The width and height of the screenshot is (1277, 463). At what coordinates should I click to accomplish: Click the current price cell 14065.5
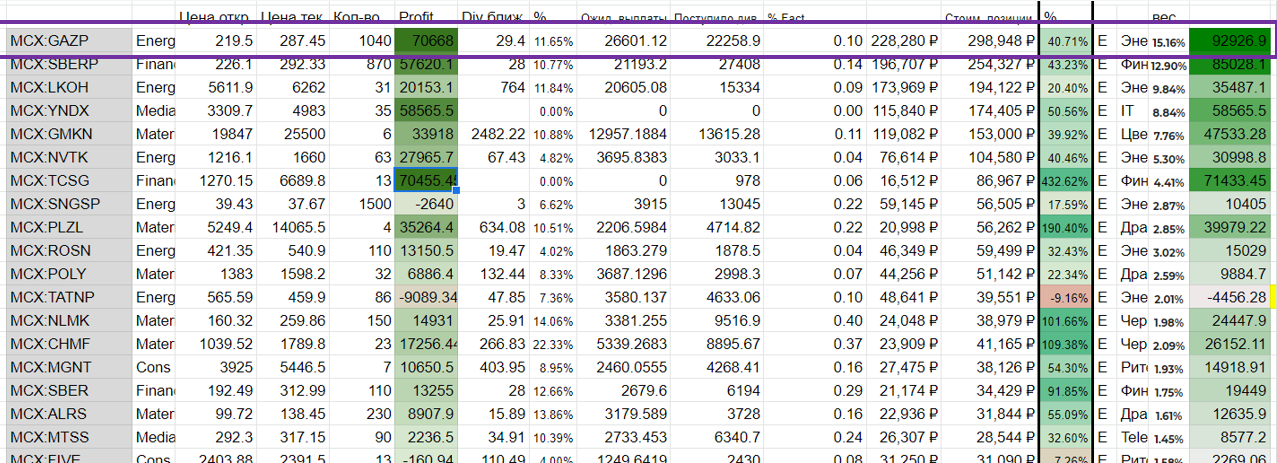[x=292, y=226]
